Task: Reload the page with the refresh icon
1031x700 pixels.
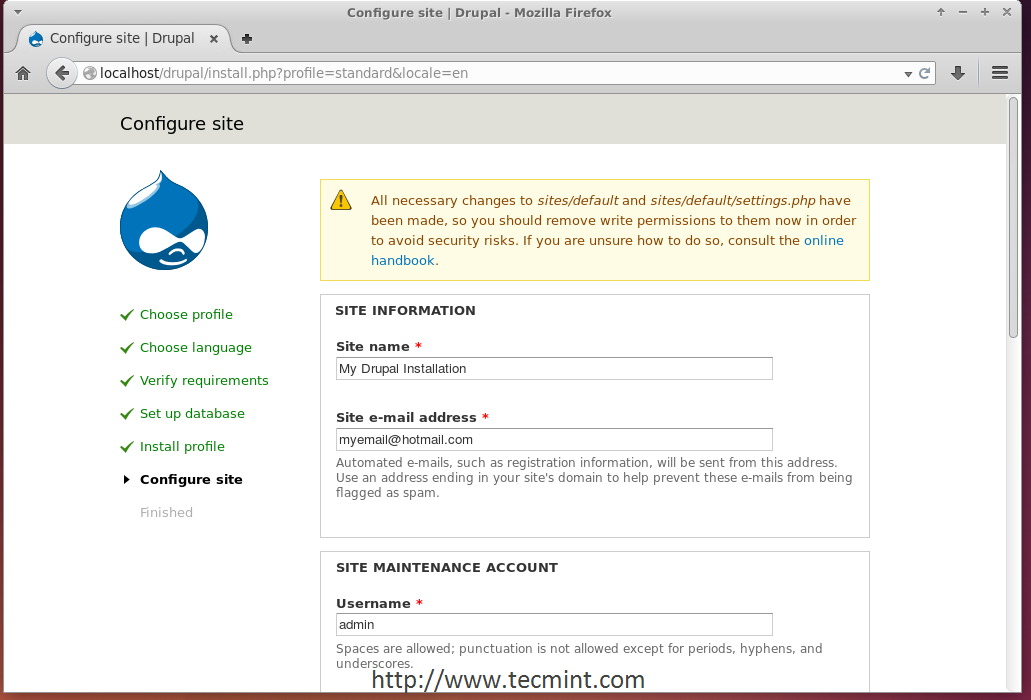Action: click(924, 73)
